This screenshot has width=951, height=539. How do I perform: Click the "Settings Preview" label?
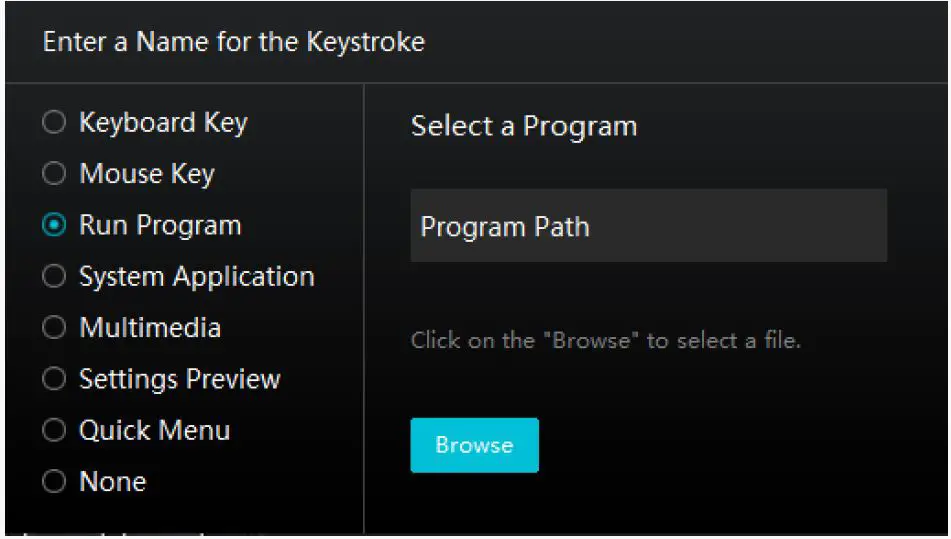(x=180, y=380)
